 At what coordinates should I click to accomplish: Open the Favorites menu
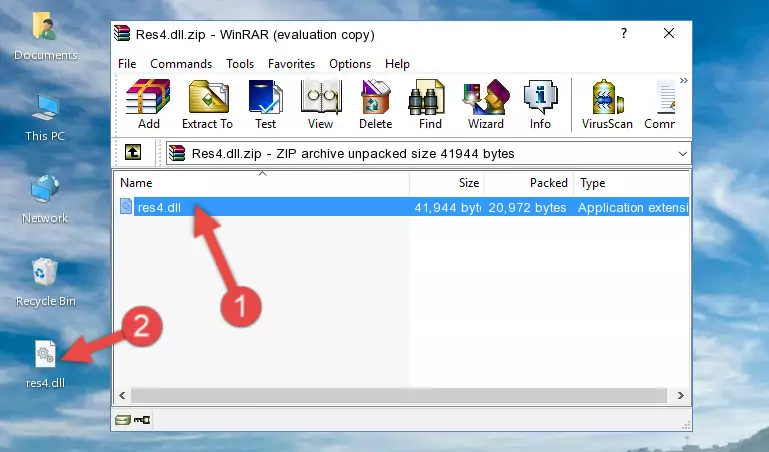coord(291,64)
